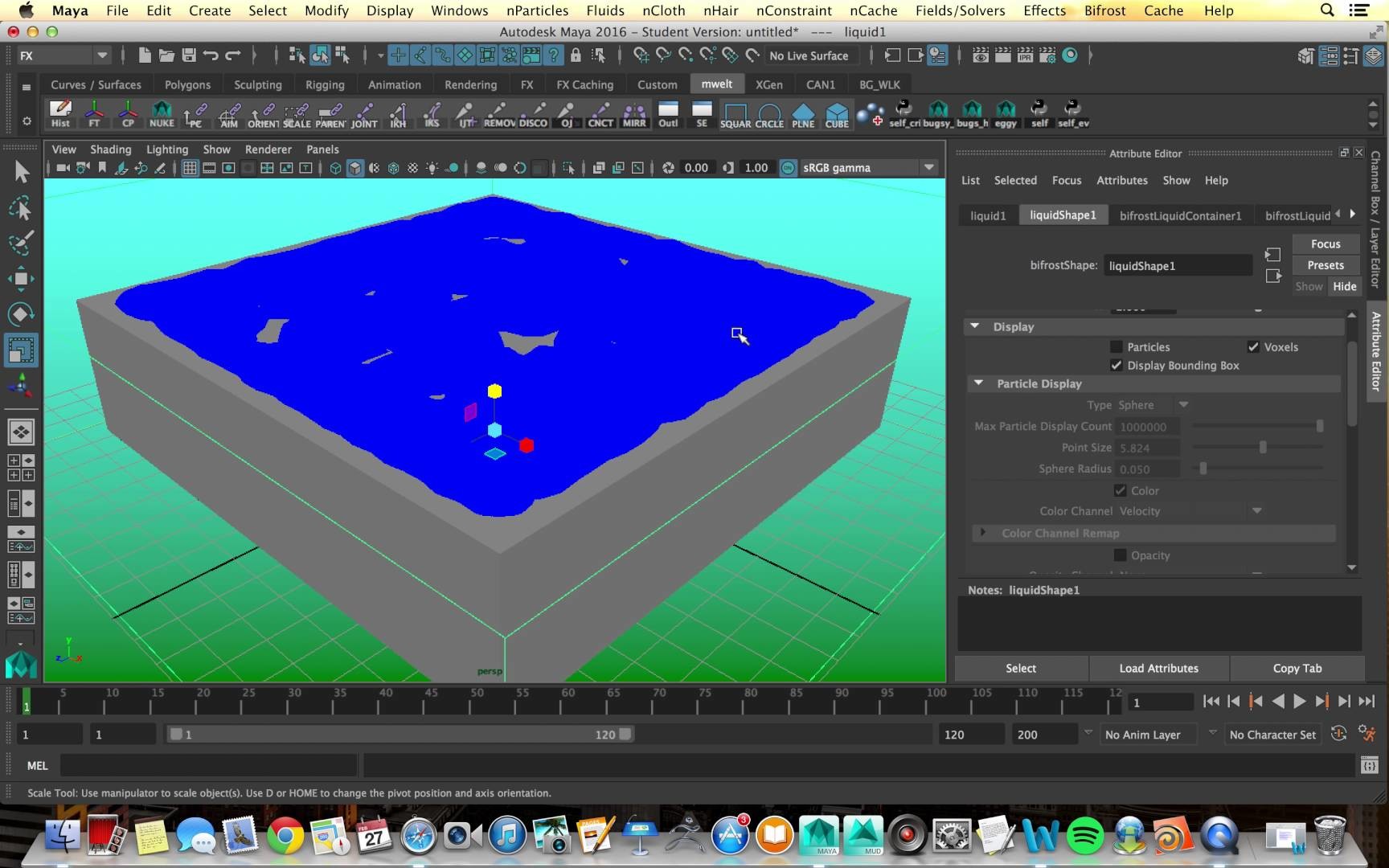
Task: Switch to the bifrostLiquidContainer1 tab
Action: [1180, 215]
